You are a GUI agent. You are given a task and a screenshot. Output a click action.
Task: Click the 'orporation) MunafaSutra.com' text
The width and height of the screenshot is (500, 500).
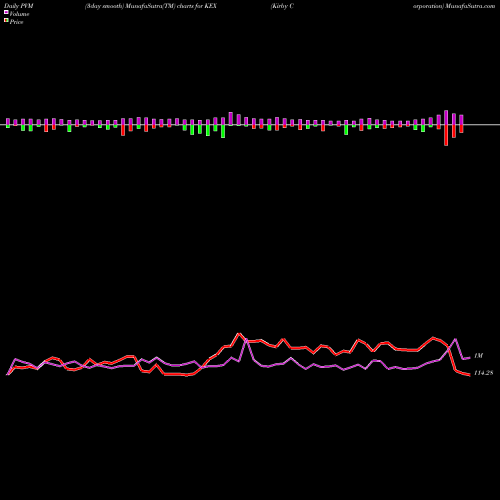(454, 6)
